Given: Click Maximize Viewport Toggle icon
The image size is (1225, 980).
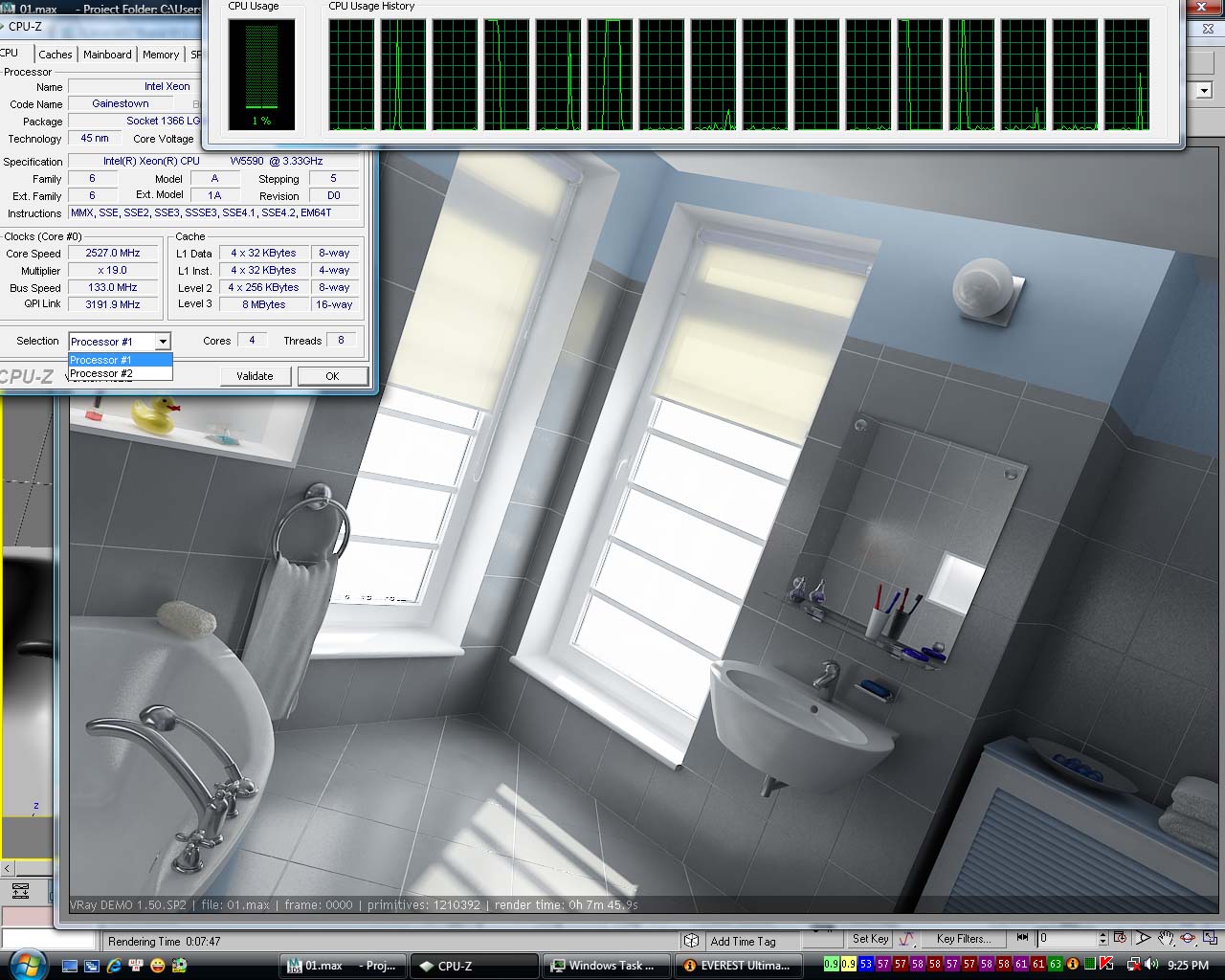Looking at the screenshot, I should pyautogui.click(x=1211, y=938).
